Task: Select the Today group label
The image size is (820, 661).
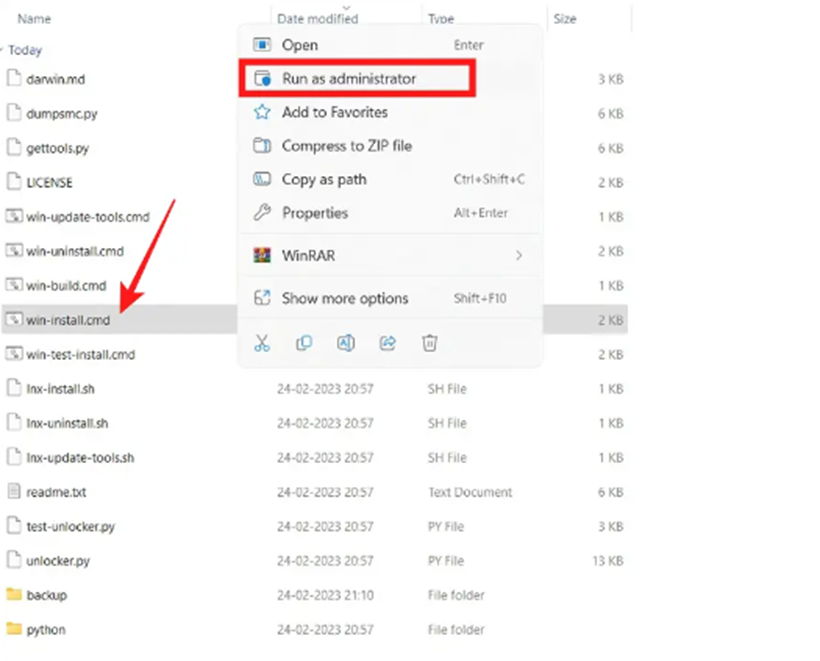Action: 25,50
